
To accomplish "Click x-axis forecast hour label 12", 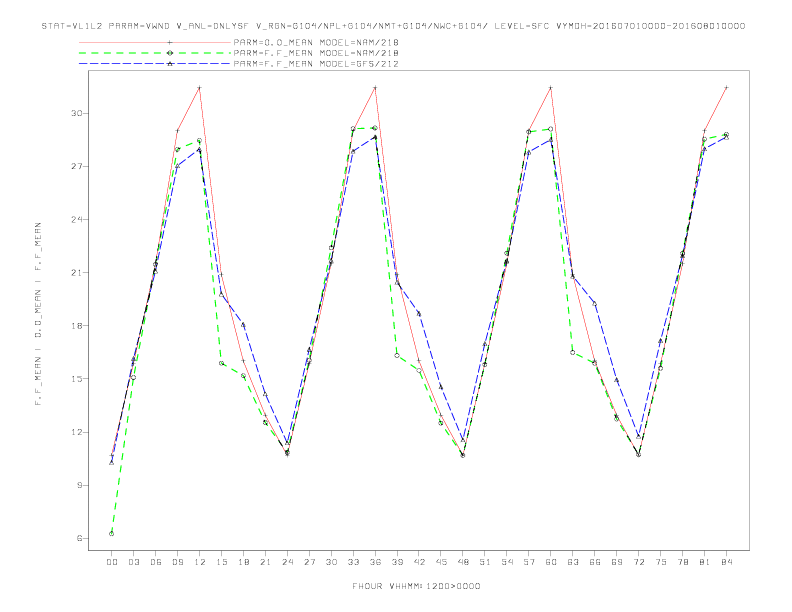I will 200,562.
